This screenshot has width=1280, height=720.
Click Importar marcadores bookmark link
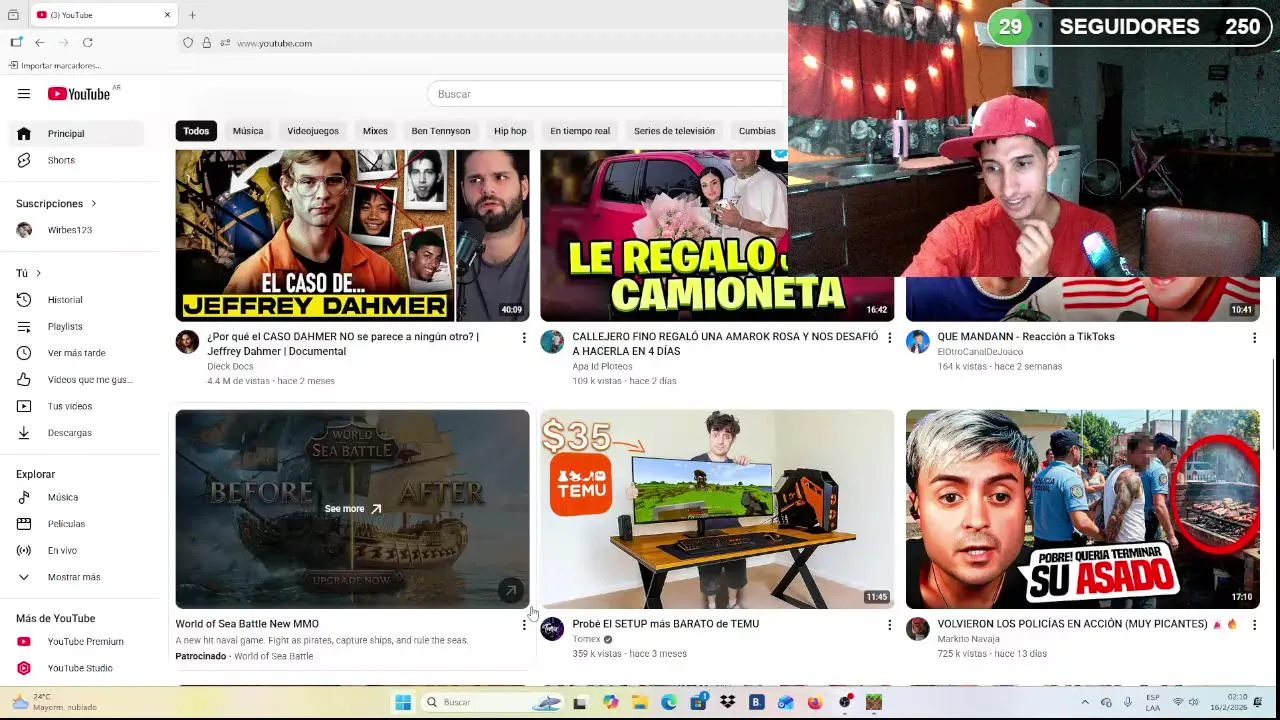(55, 66)
